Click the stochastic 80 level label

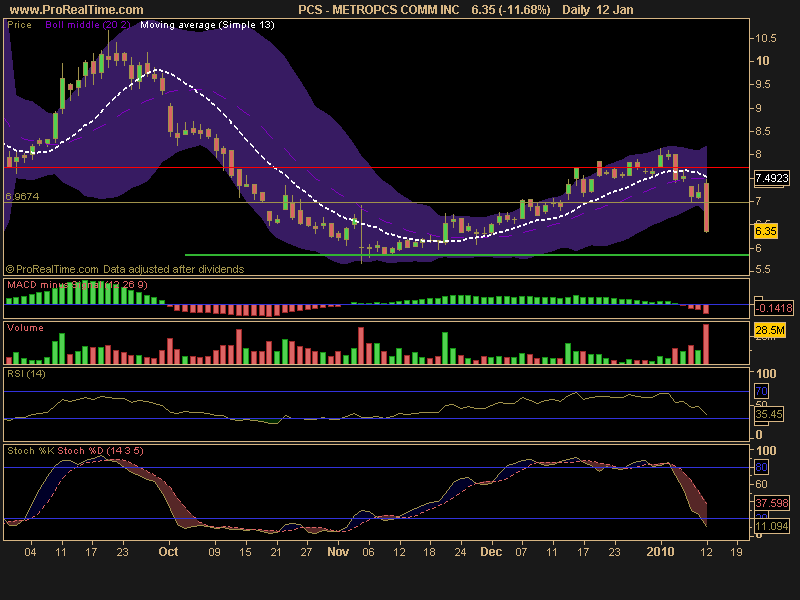pyautogui.click(x=761, y=467)
